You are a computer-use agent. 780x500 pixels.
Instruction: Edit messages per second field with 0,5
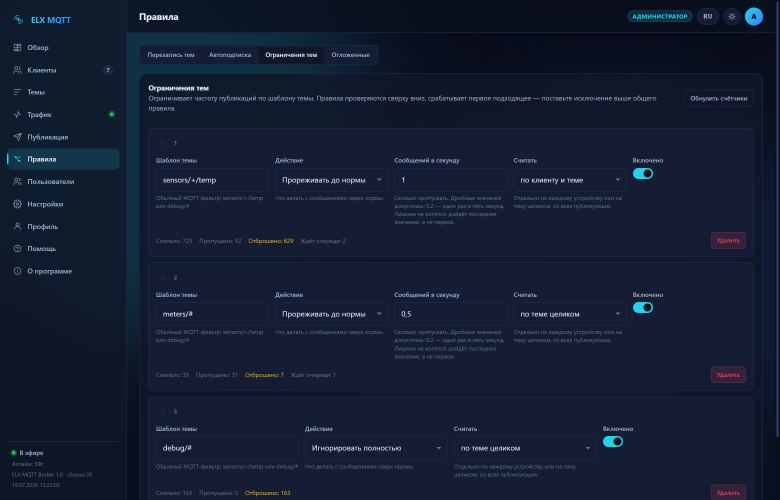tap(450, 314)
